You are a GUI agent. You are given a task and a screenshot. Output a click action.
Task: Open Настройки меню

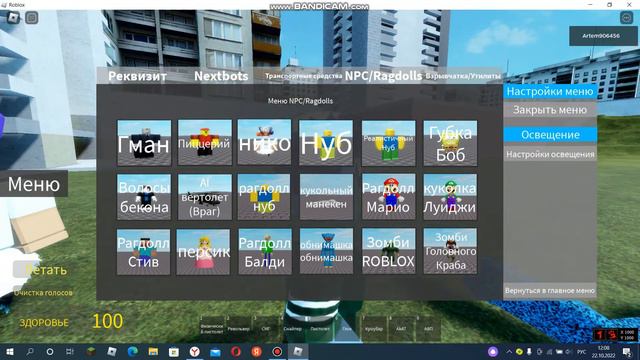(550, 91)
